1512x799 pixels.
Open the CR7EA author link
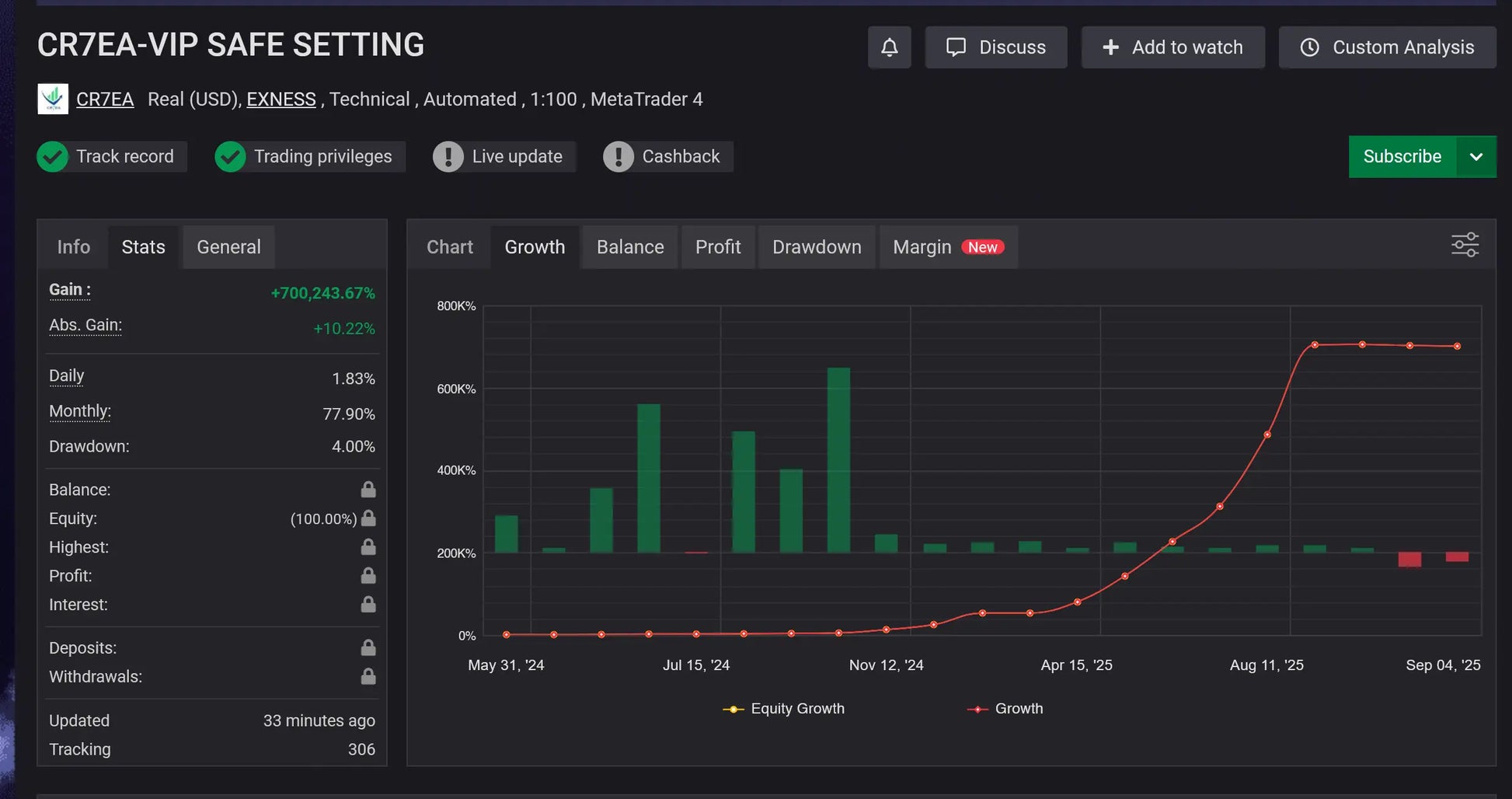[x=105, y=99]
